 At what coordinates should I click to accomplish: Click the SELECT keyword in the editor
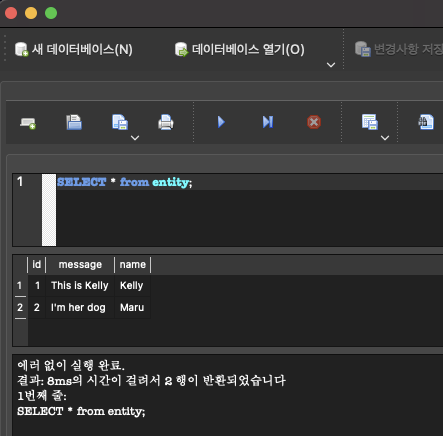[x=82, y=182]
